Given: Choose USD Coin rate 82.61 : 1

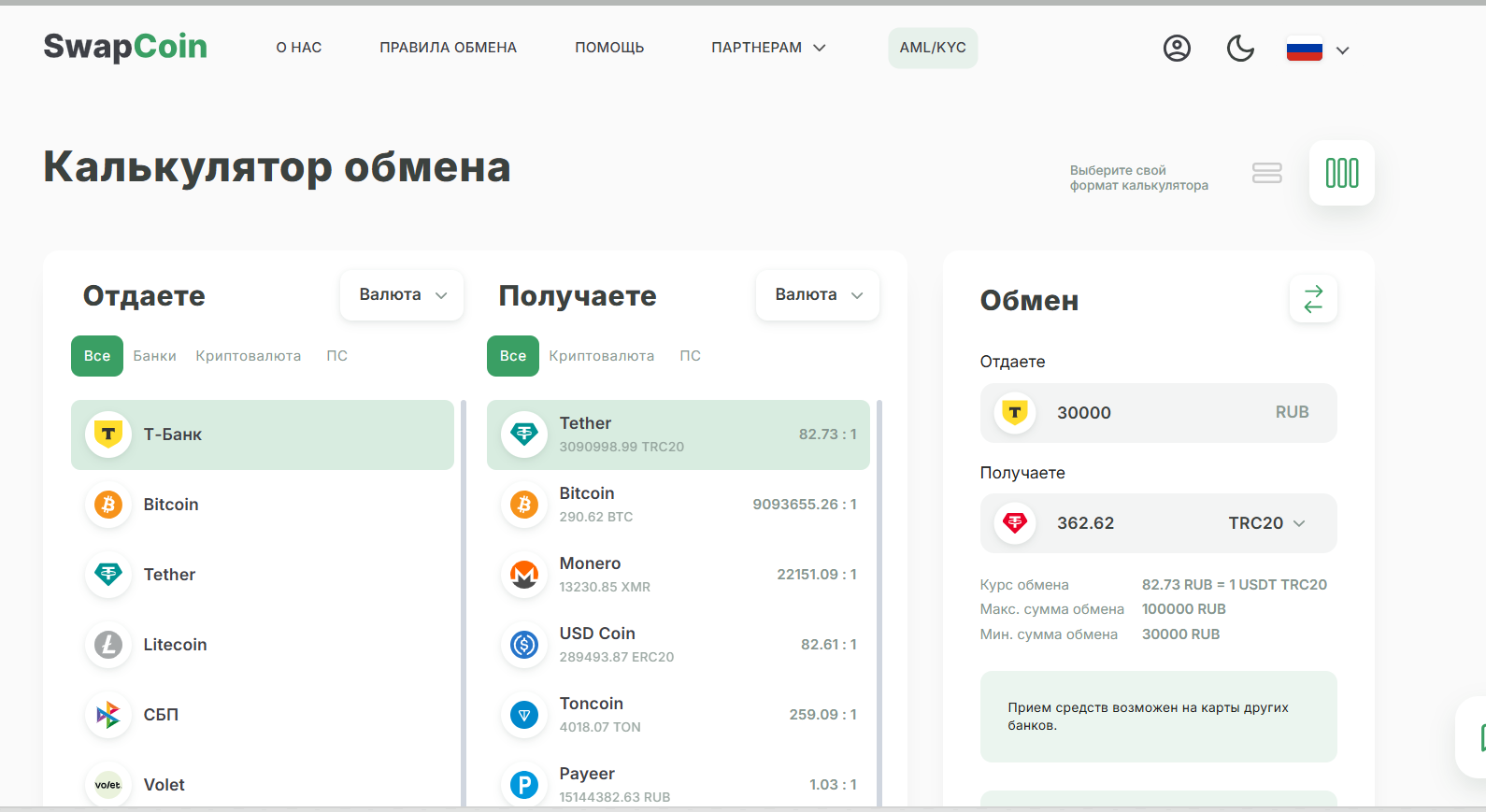Looking at the screenshot, I should pos(829,645).
